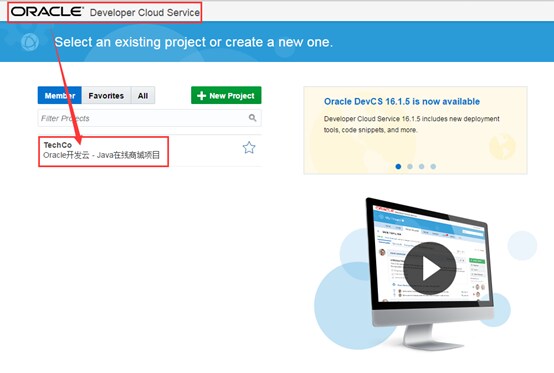Select the first carousel dot
Image resolution: width=554 pixels, height=373 pixels.
tap(398, 166)
